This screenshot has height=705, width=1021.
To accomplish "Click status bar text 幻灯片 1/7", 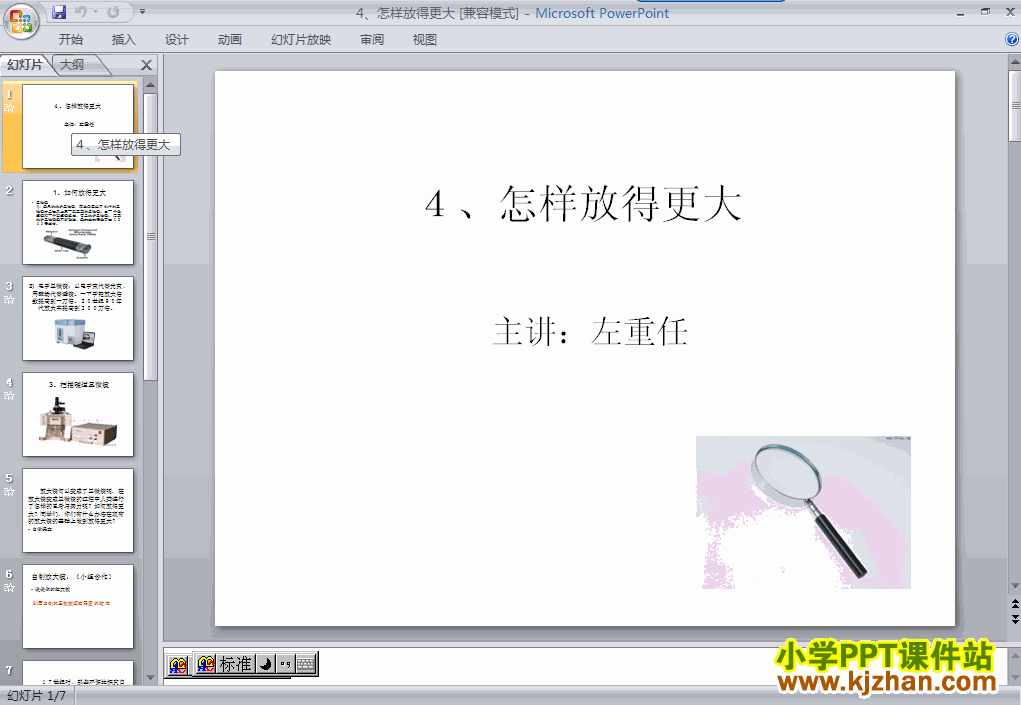I will click(x=36, y=696).
